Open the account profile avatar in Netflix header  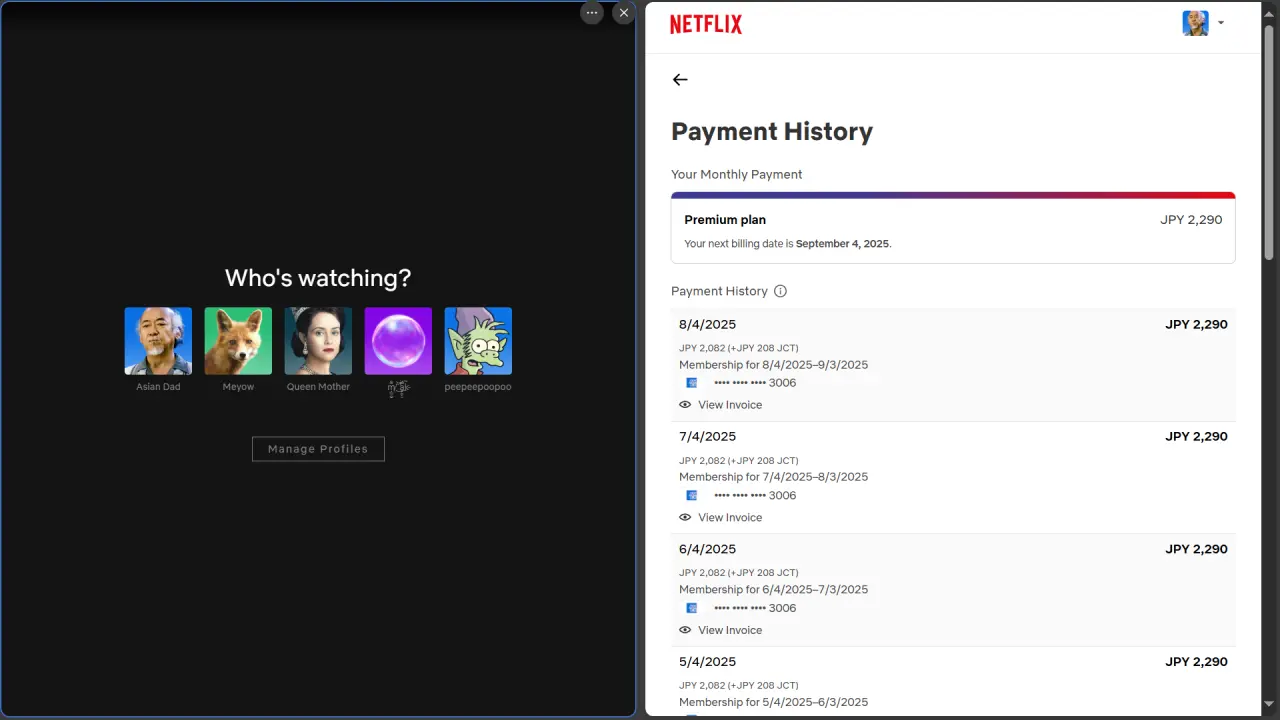coord(1195,23)
